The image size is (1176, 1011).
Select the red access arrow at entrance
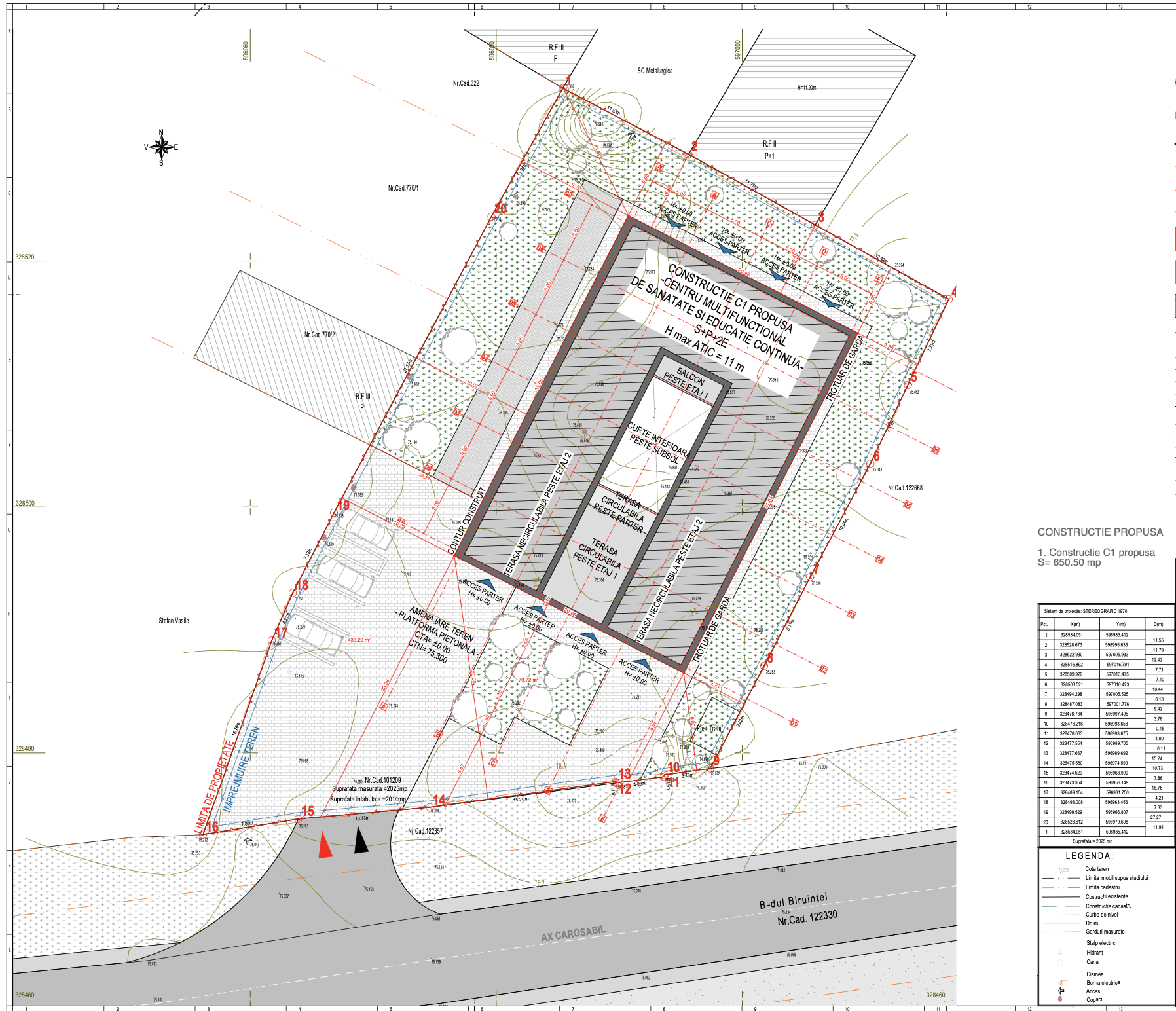[x=325, y=845]
